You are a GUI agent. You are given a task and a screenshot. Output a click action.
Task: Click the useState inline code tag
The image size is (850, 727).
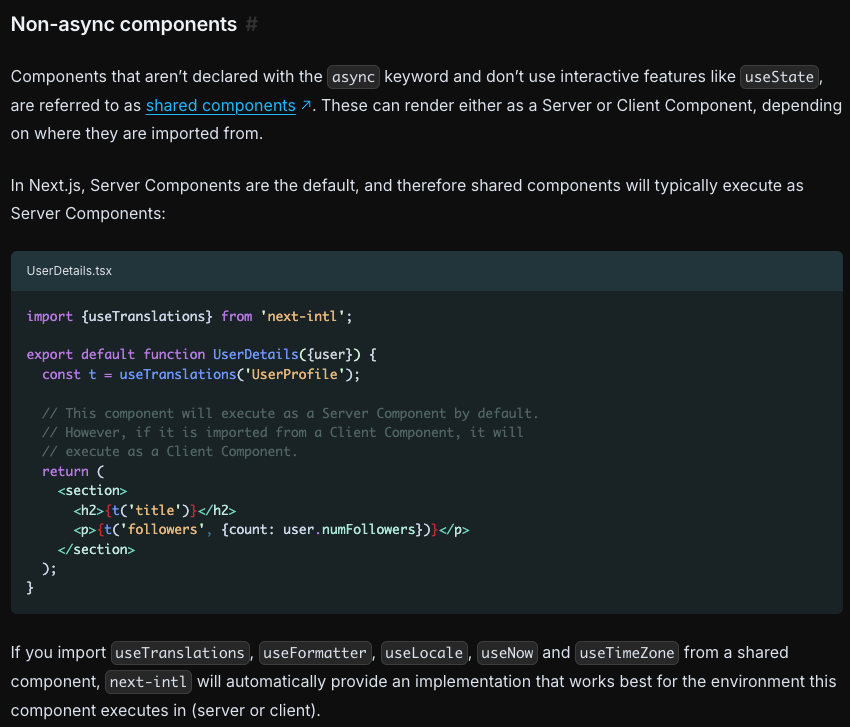click(779, 77)
